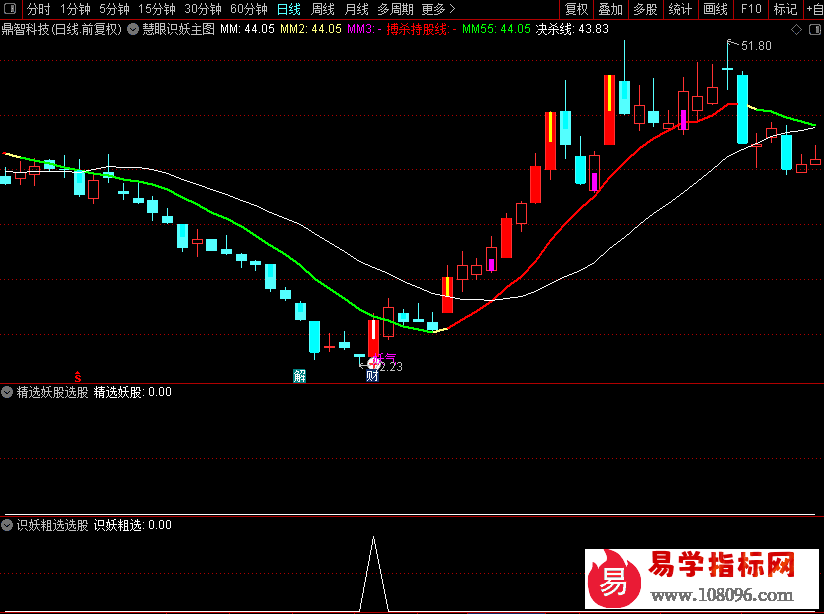Click the 统计 statistics button

click(680, 9)
